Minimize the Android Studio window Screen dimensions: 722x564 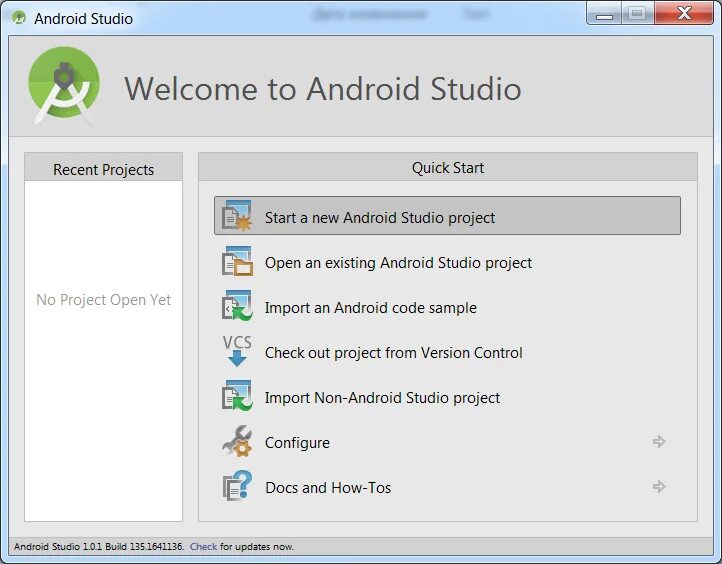605,14
